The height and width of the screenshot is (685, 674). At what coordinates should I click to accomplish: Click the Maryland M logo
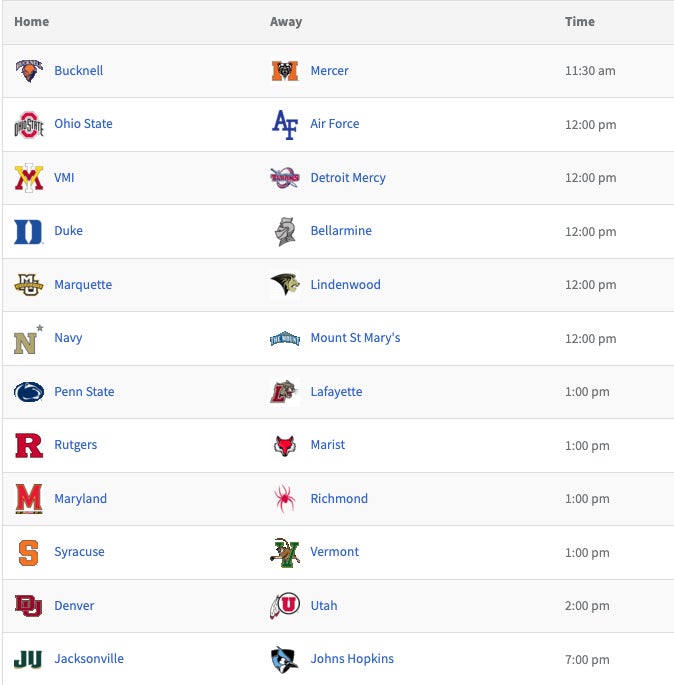29,499
